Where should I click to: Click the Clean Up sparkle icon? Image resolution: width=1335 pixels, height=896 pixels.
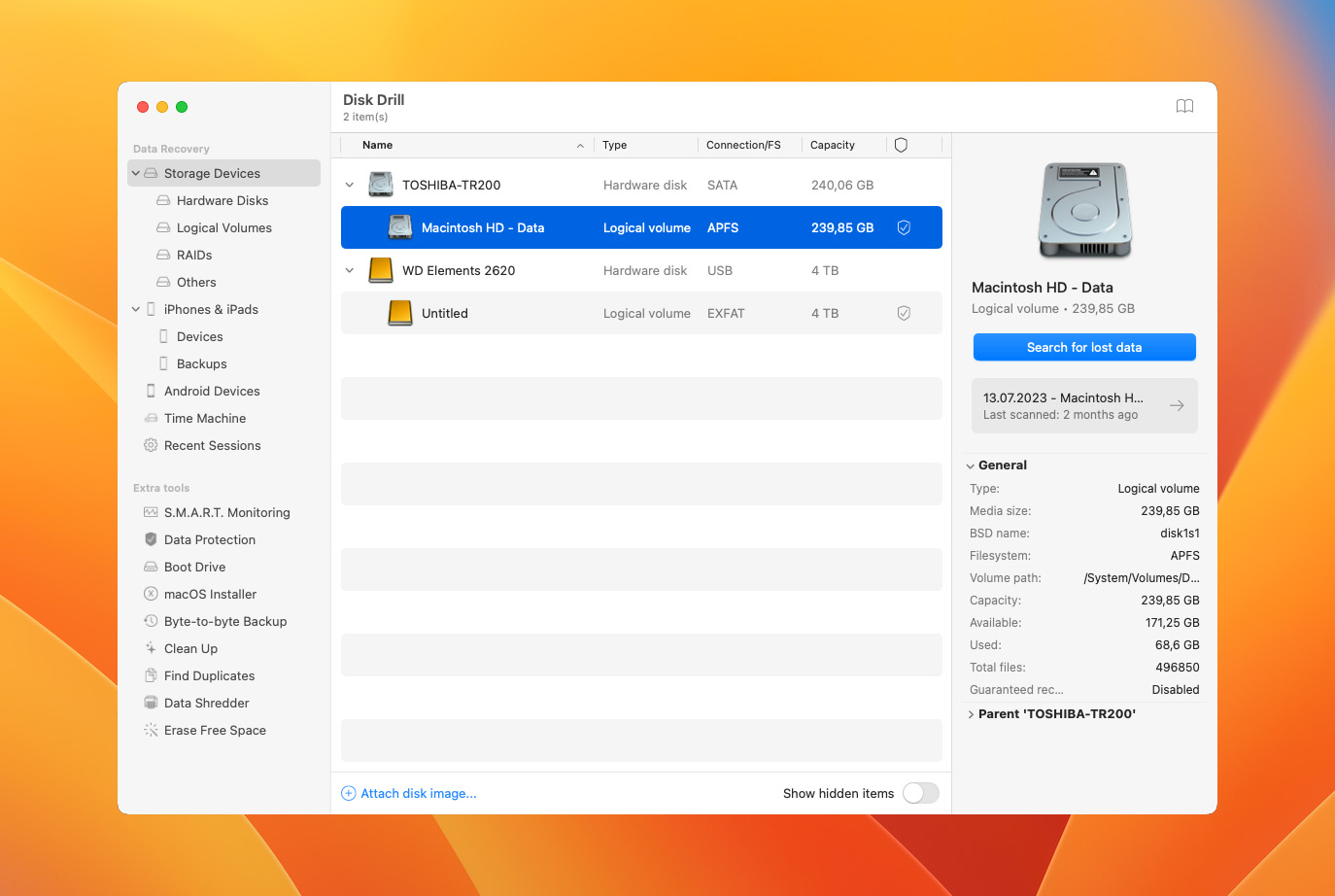[151, 648]
